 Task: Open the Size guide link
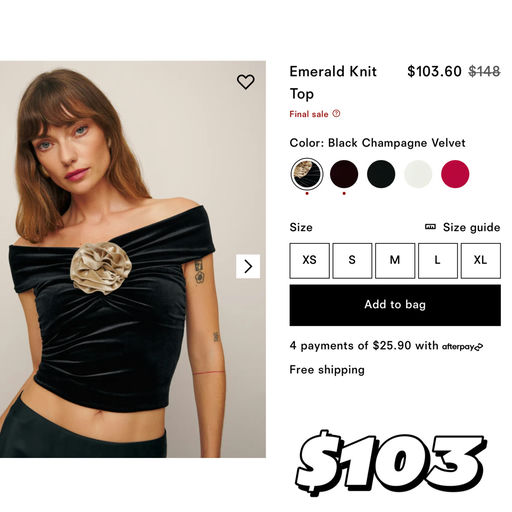[471, 227]
